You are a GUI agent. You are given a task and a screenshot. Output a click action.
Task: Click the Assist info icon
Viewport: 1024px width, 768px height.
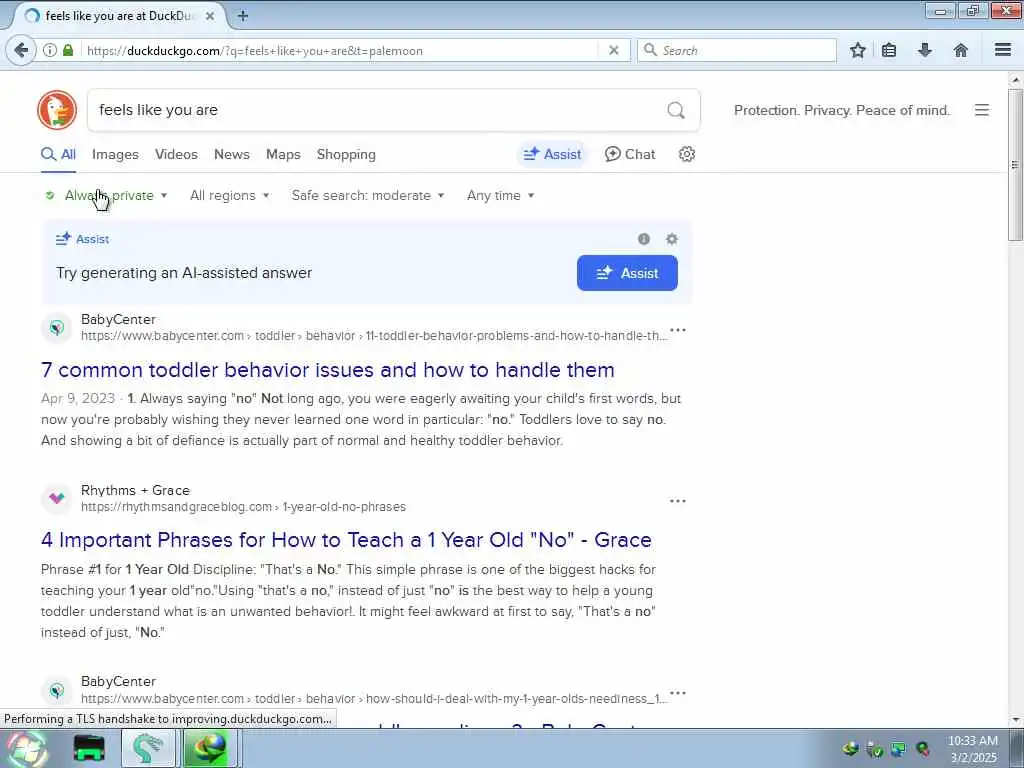pyautogui.click(x=644, y=239)
